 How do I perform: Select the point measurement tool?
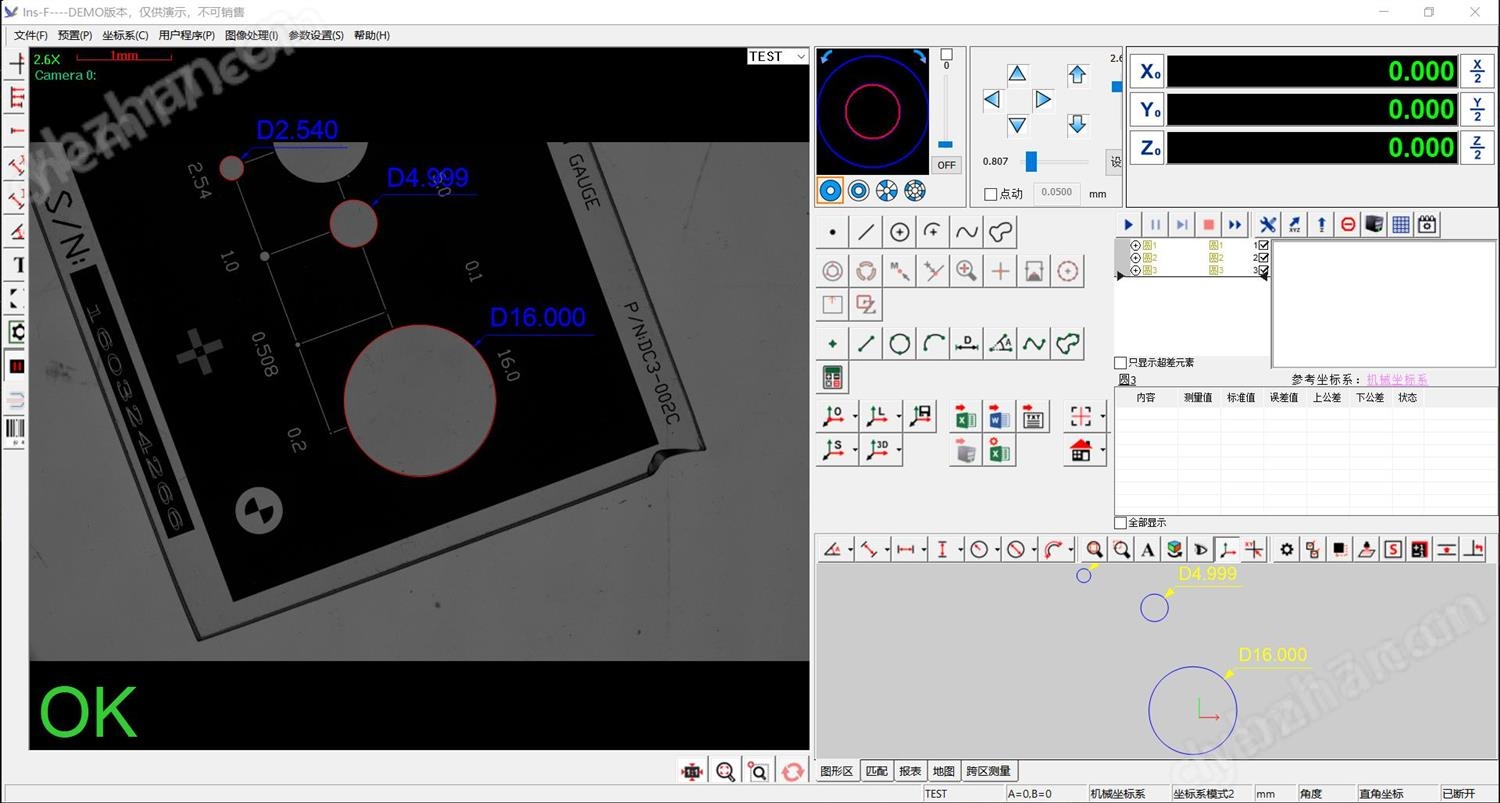(833, 232)
